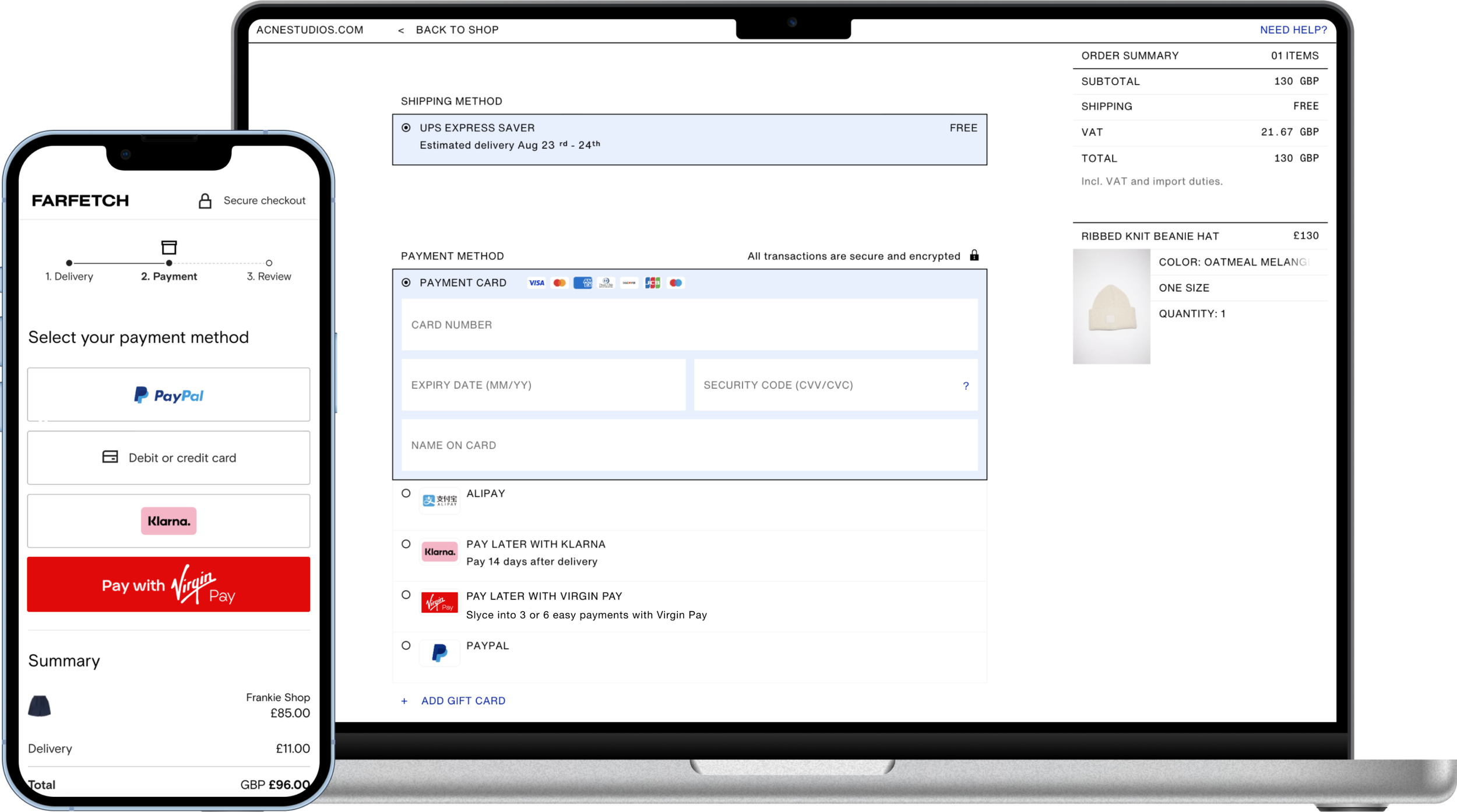Expand Add Gift Card plus link
Screen dimensions: 1457x812
click(404, 701)
